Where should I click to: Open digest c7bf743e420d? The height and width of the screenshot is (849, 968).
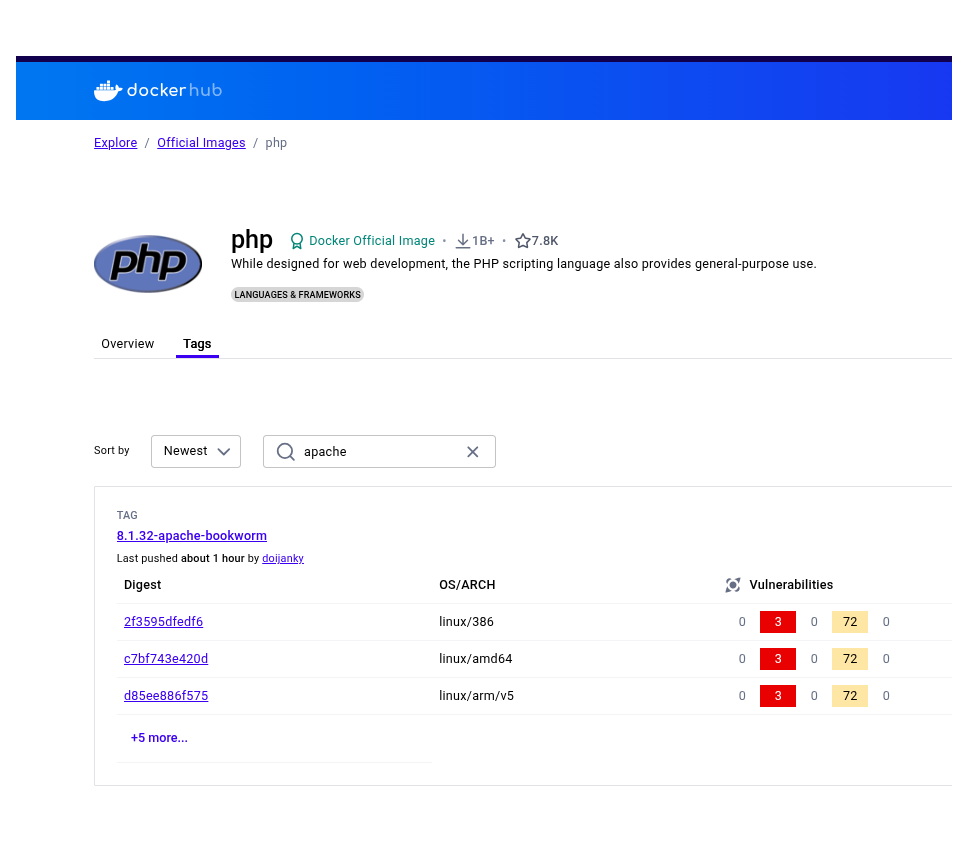point(165,659)
